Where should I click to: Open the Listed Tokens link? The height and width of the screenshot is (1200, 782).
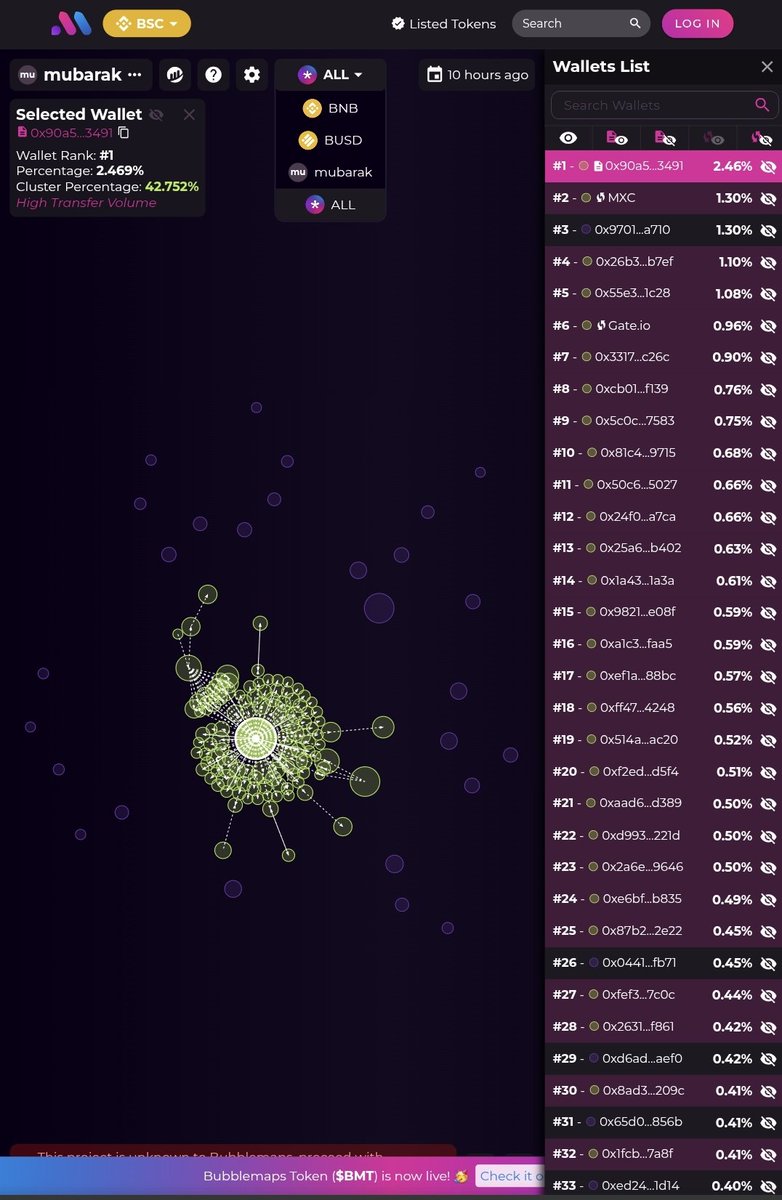443,23
